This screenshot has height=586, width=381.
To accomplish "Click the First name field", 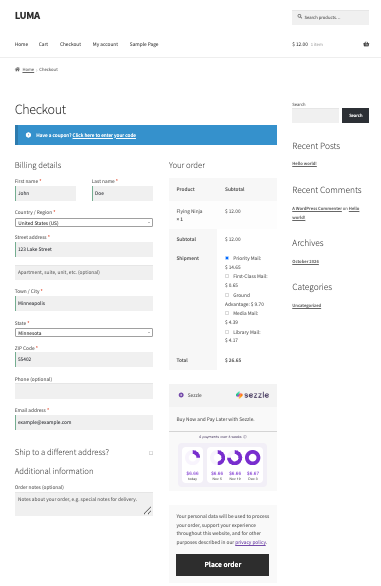I will click(45, 193).
